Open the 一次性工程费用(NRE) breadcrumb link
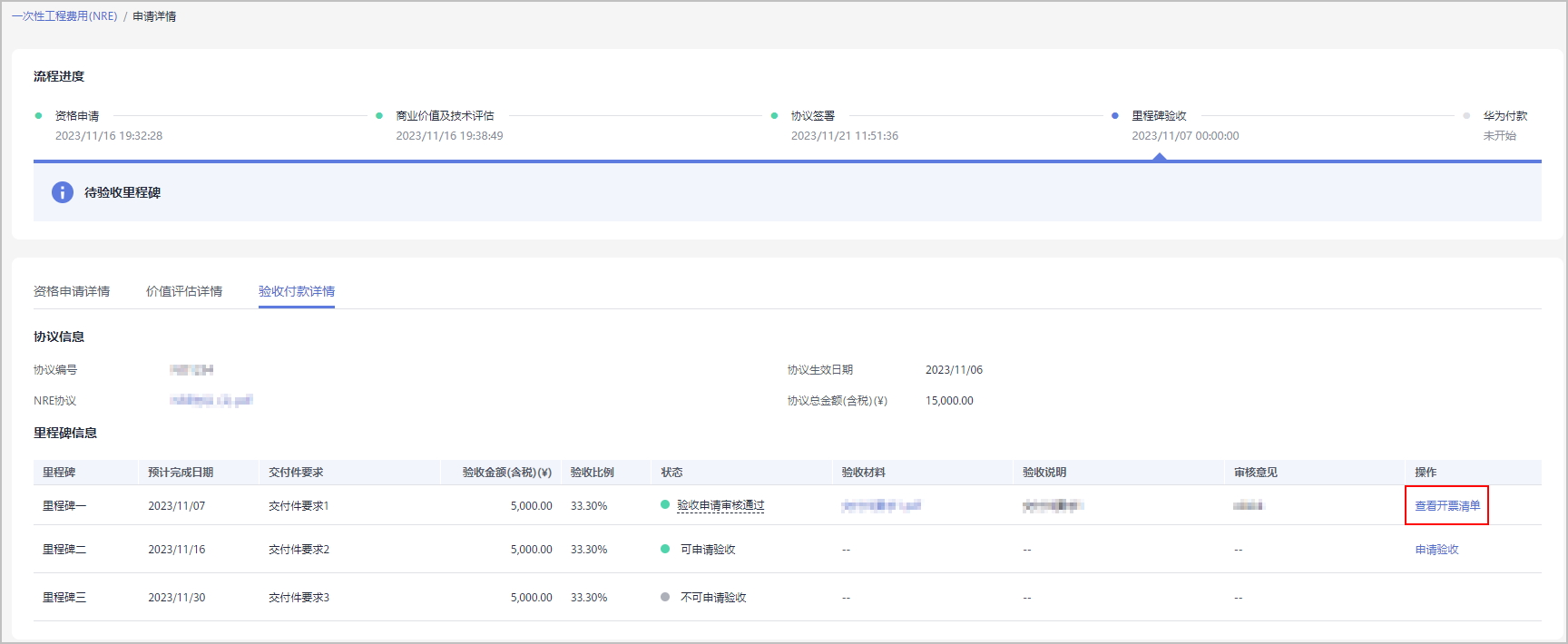1568x644 pixels. click(64, 16)
